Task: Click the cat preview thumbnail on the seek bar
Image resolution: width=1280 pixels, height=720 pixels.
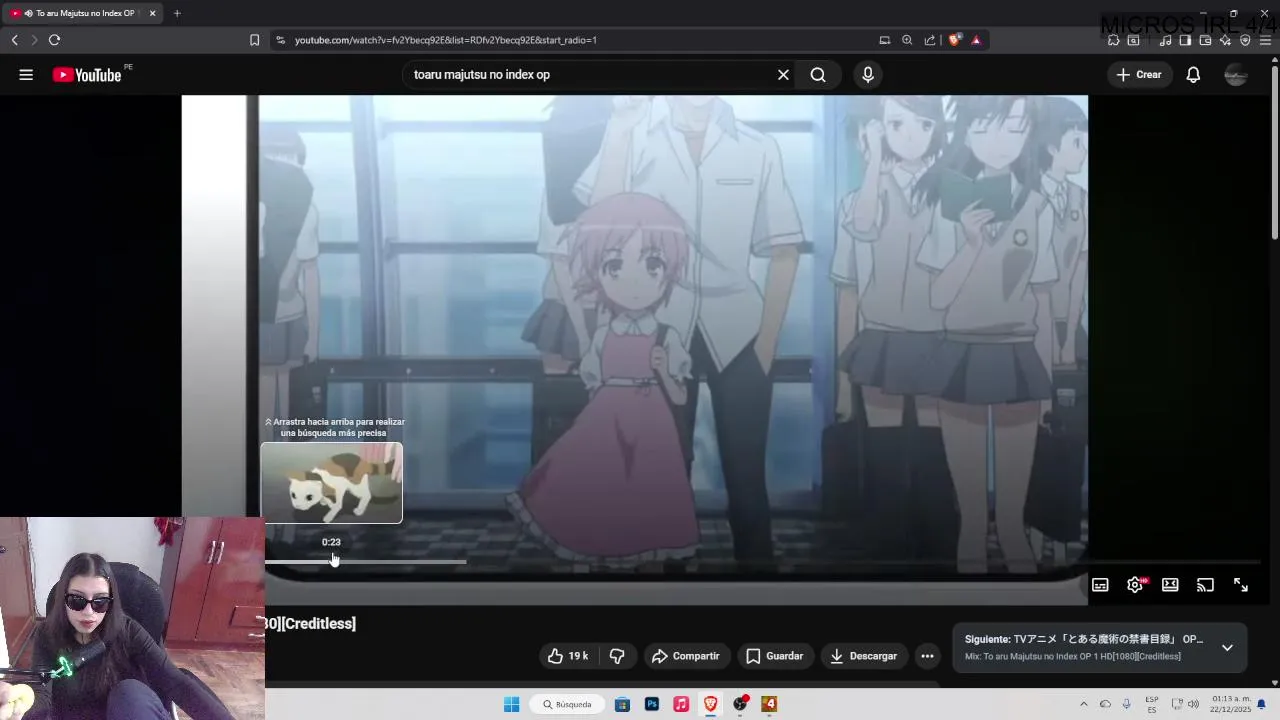Action: [332, 483]
